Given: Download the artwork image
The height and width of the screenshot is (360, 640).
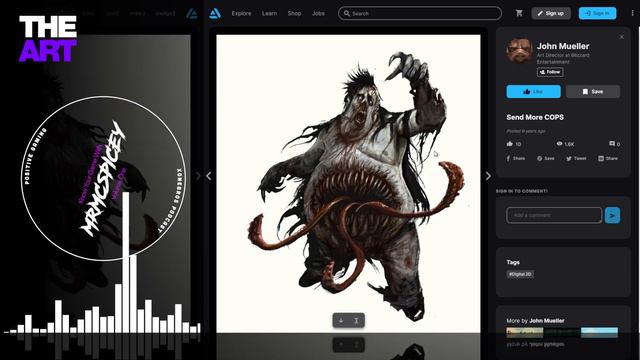Looking at the screenshot, I should 341,321.
